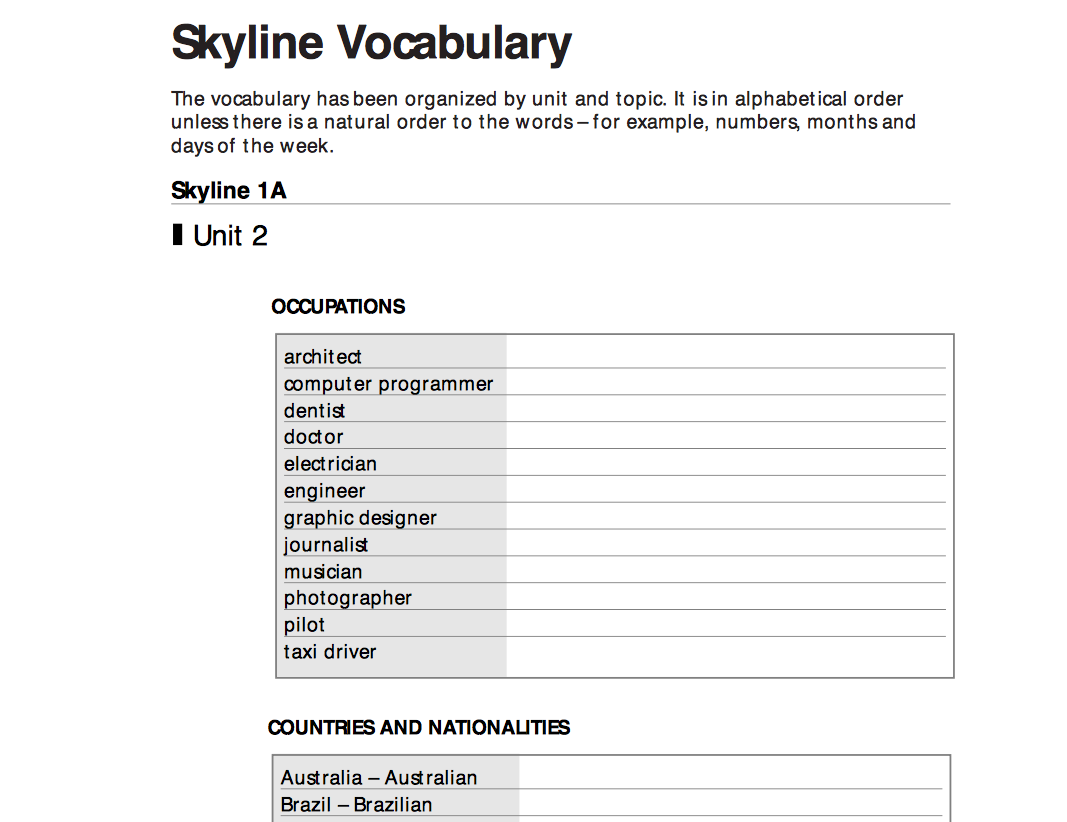Select the 'electrician' row
This screenshot has width=1067, height=822.
(330, 463)
